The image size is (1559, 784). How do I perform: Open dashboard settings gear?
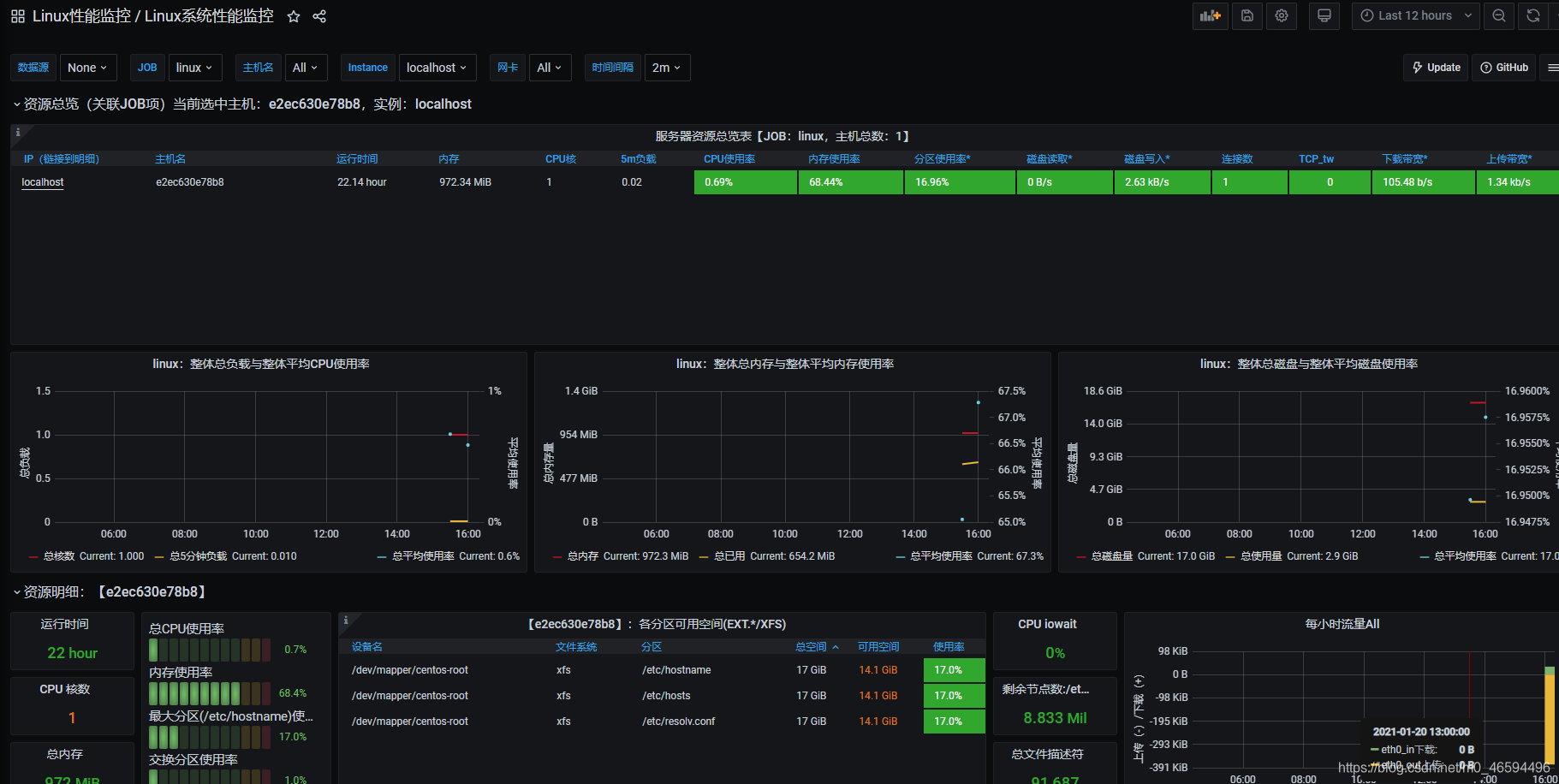click(1282, 15)
